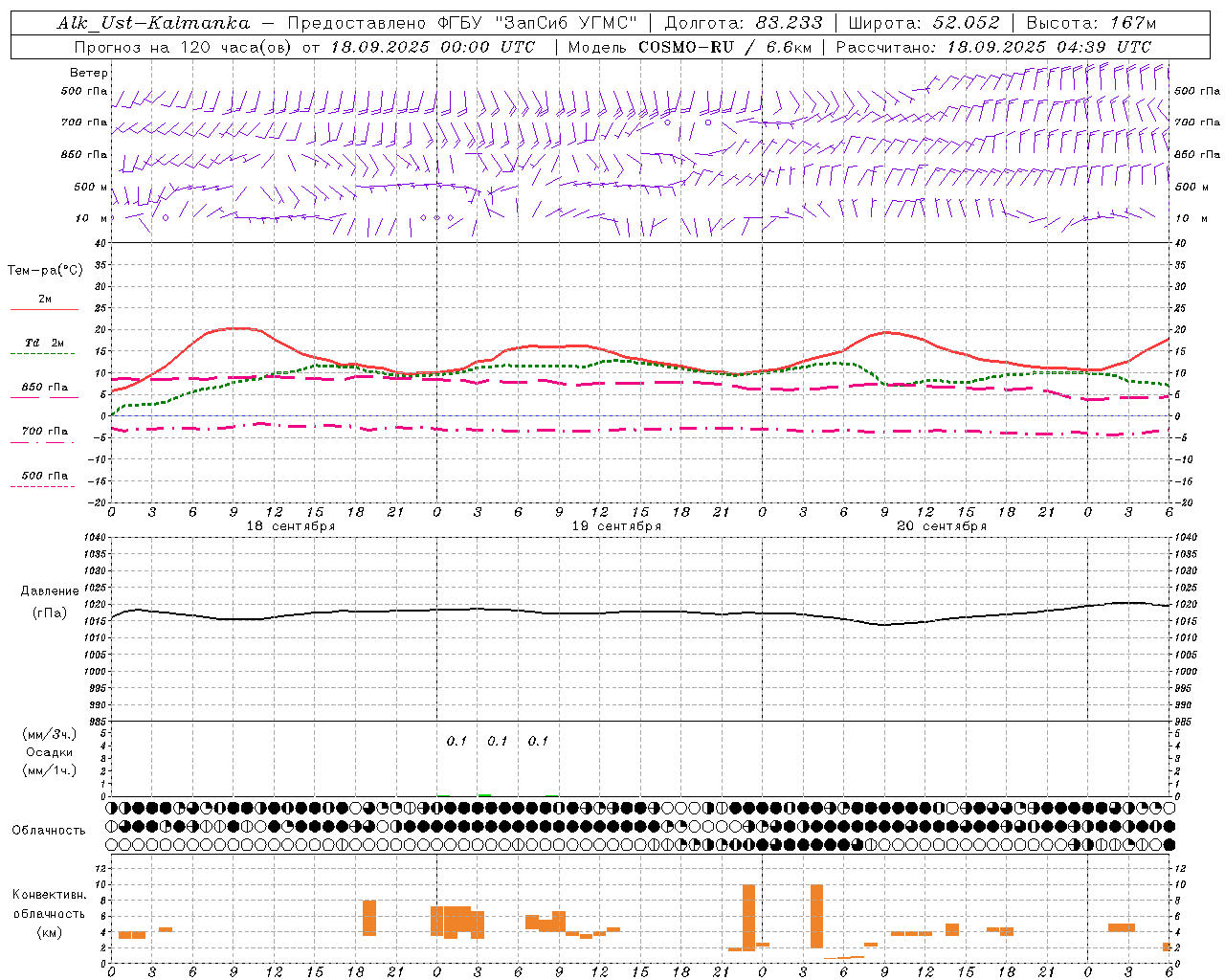Click the 2м temperature legend label
The height and width of the screenshot is (980, 1225).
pos(45,299)
